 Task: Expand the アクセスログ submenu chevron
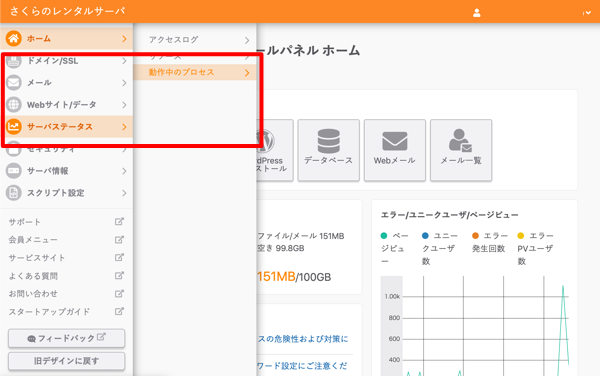point(247,40)
